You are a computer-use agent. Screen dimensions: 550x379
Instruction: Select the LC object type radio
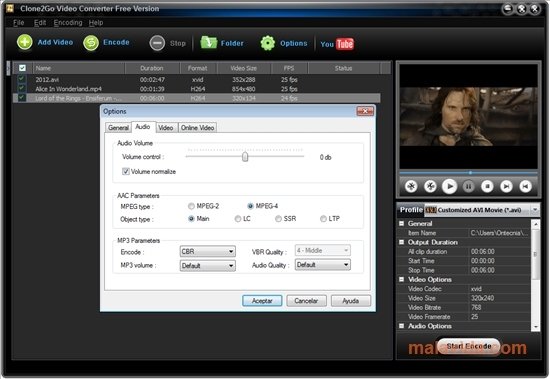[238, 219]
